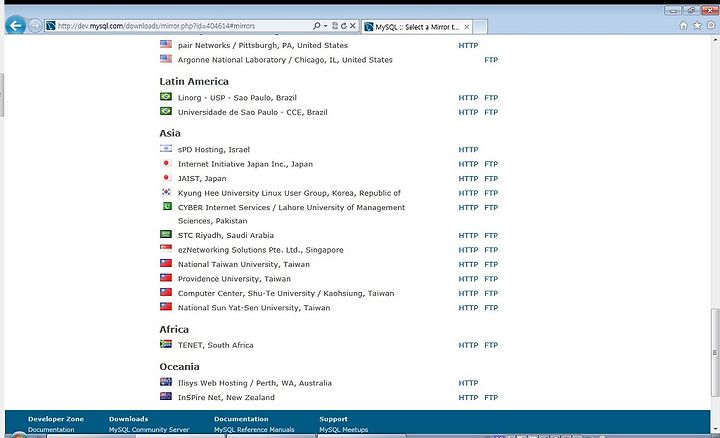Click FTP link for TENET South Africa
The image size is (720, 438).
click(491, 345)
